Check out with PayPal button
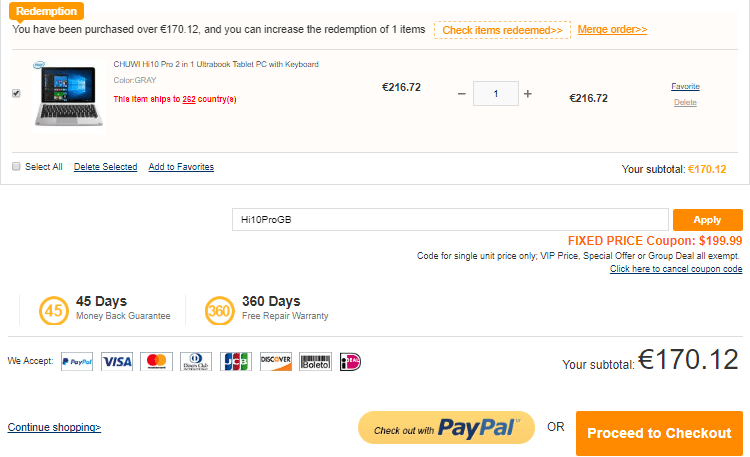The image size is (750, 457). click(446, 428)
